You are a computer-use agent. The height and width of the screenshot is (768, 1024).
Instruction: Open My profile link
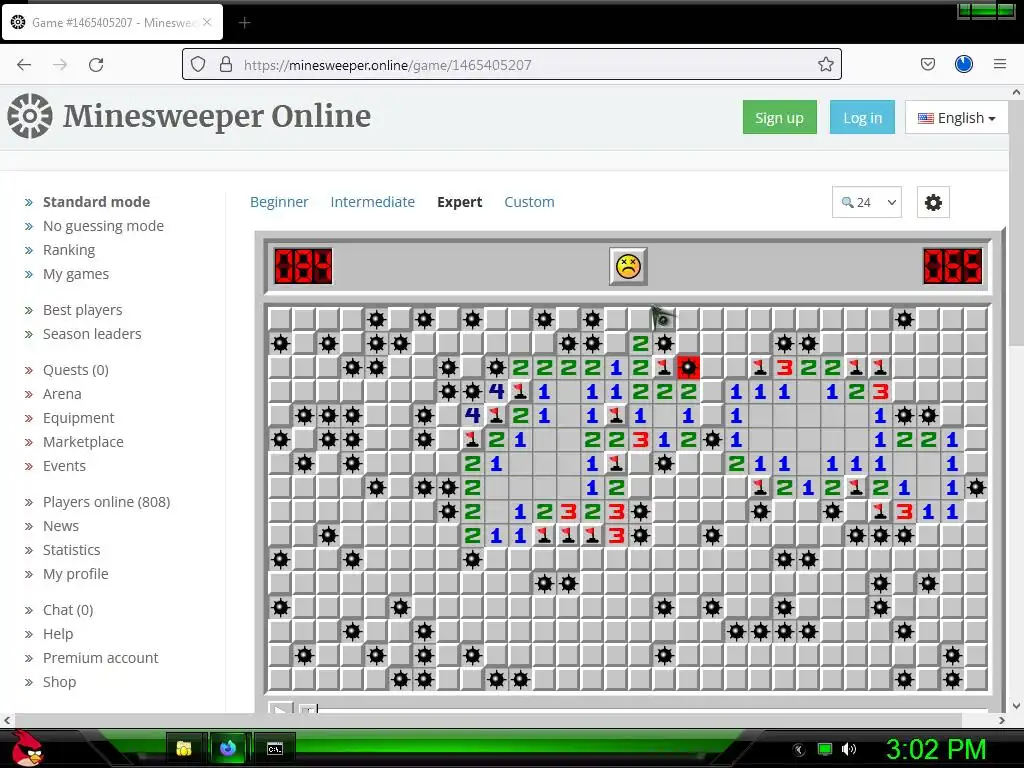pyautogui.click(x=76, y=574)
